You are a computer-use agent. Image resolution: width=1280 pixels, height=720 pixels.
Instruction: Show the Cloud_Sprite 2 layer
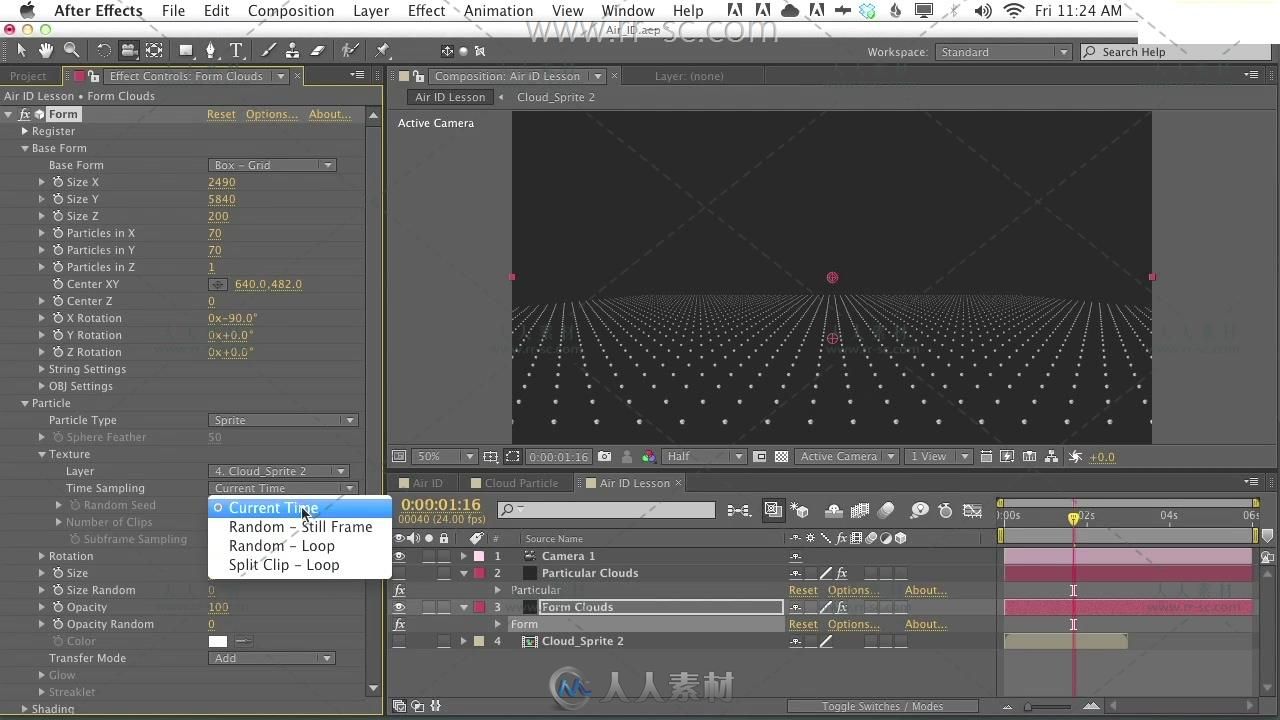[399, 641]
